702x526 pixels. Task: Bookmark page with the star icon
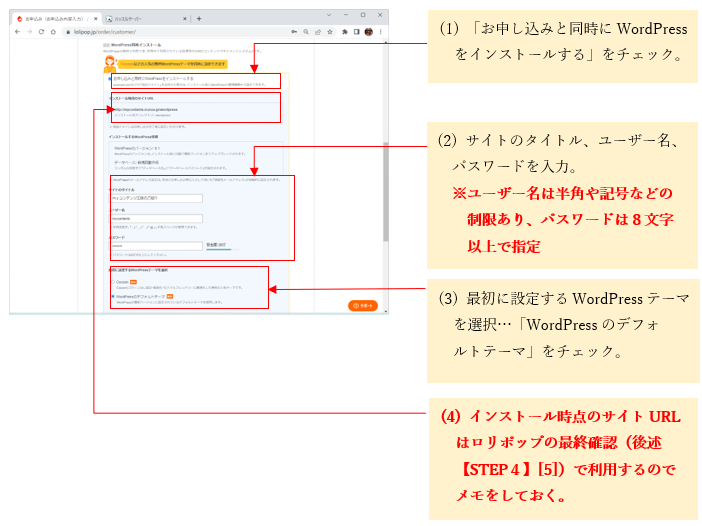point(330,32)
